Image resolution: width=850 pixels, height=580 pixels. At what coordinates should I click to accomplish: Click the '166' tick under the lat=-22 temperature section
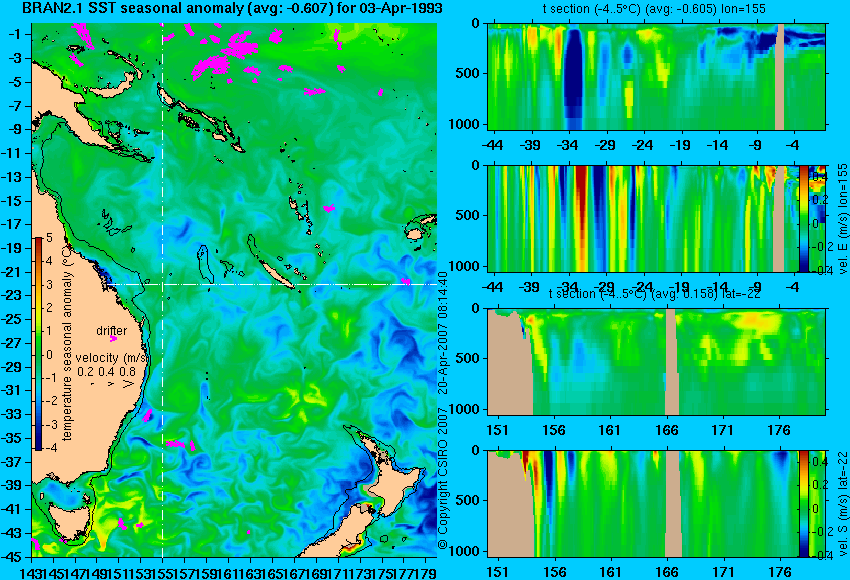click(x=666, y=430)
